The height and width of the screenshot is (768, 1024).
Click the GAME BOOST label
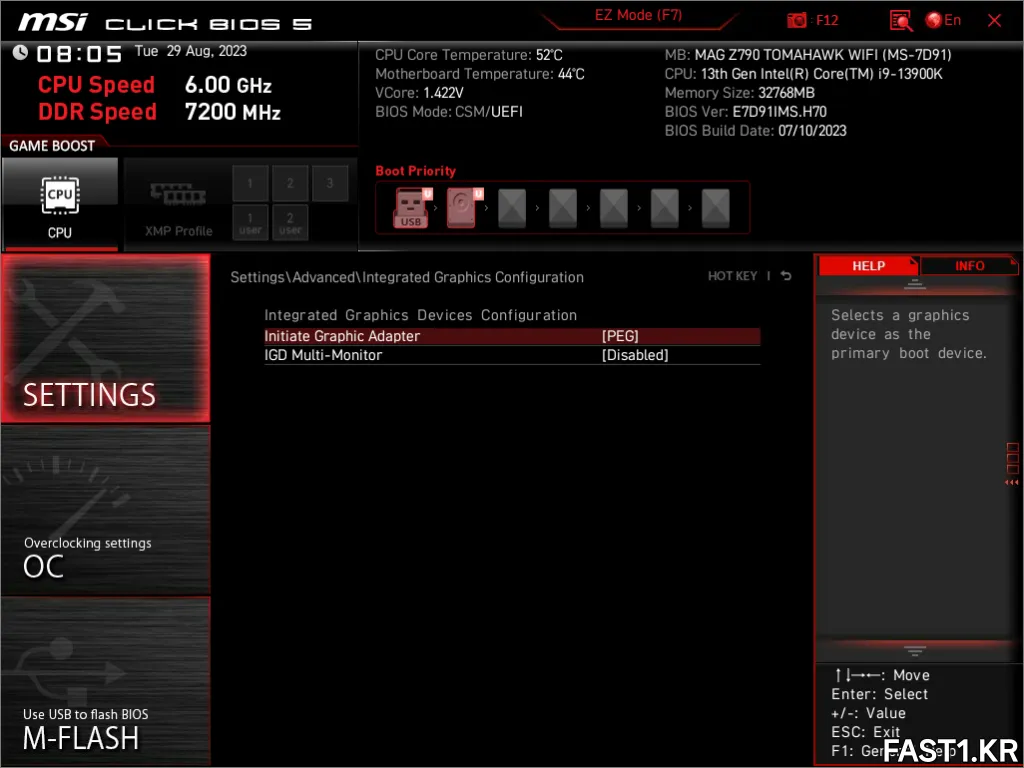coord(52,146)
